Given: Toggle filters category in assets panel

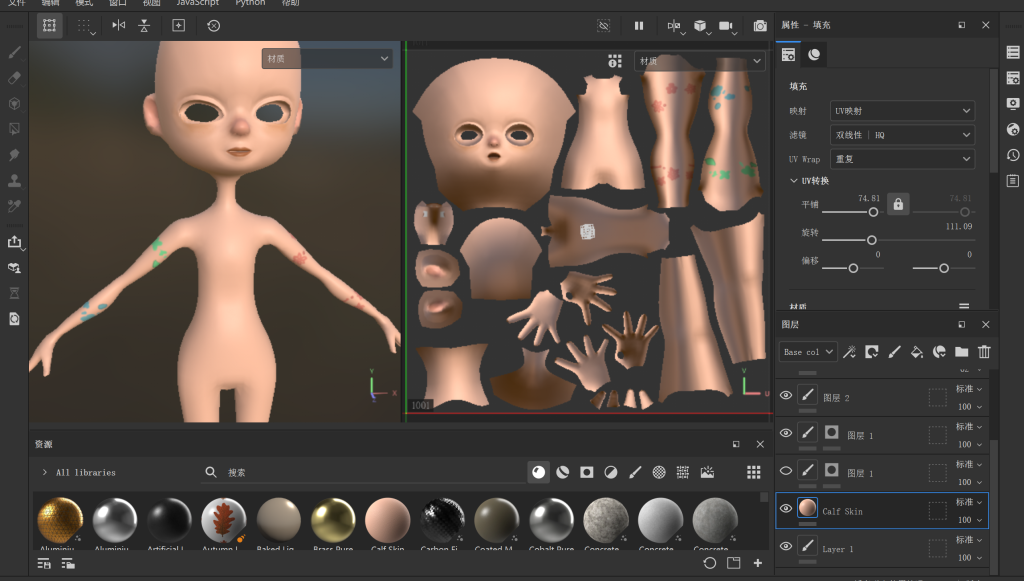Looking at the screenshot, I should click(611, 472).
